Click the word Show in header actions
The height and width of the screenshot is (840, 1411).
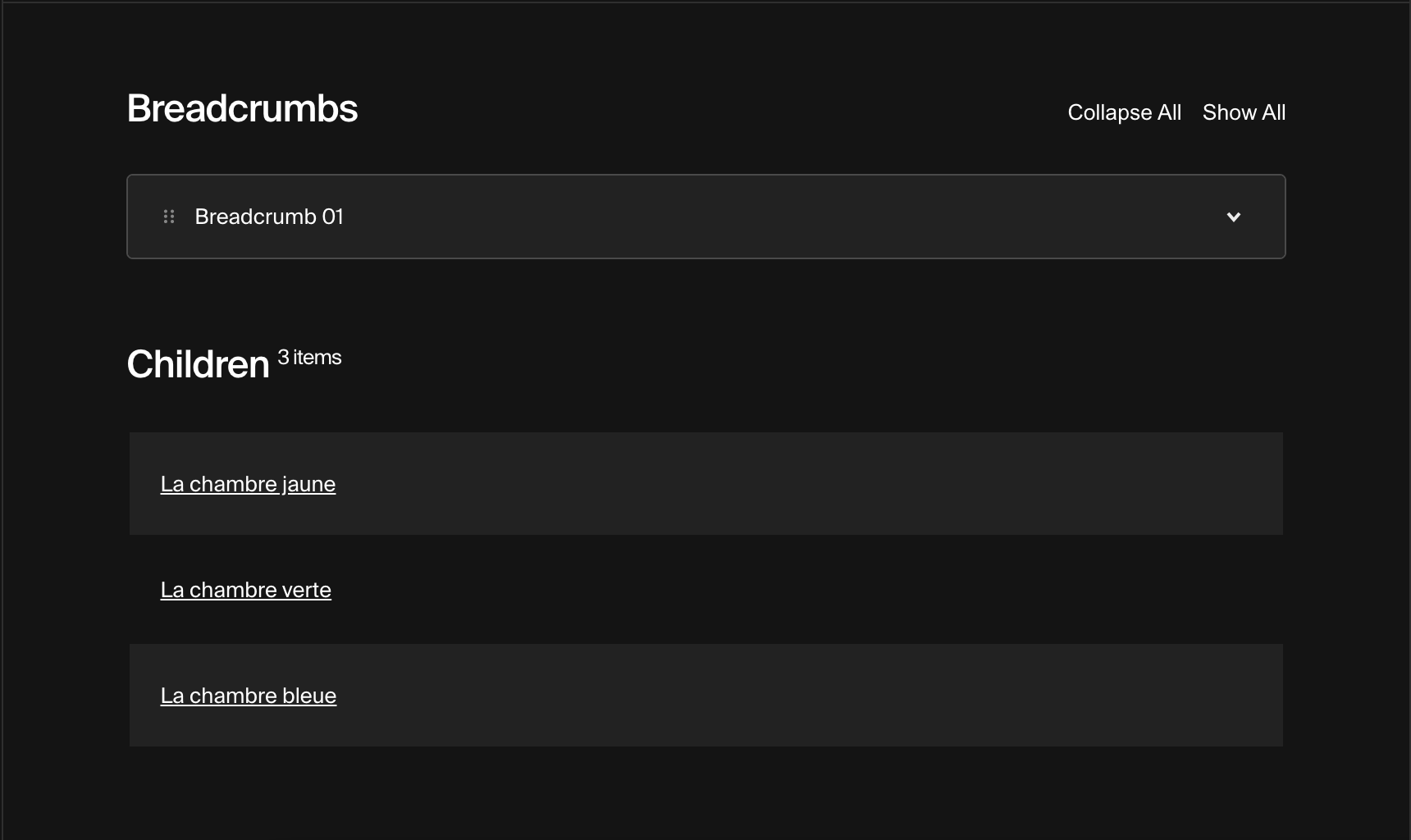pos(1229,112)
